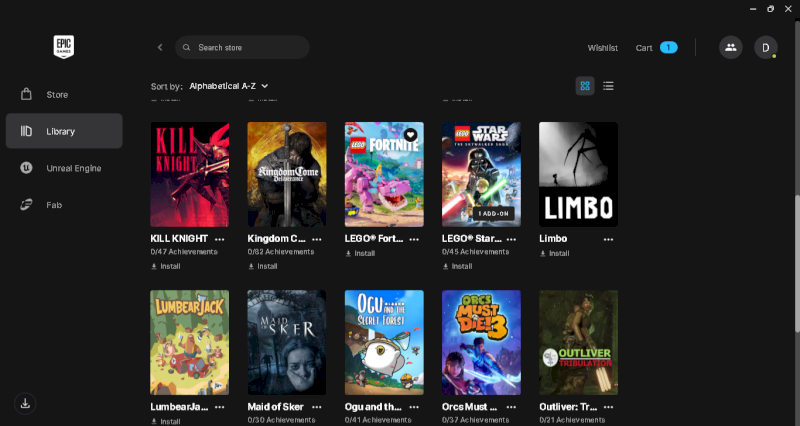The height and width of the screenshot is (426, 800).
Task: Open the LEGO Fortnite cover art
Action: click(384, 174)
